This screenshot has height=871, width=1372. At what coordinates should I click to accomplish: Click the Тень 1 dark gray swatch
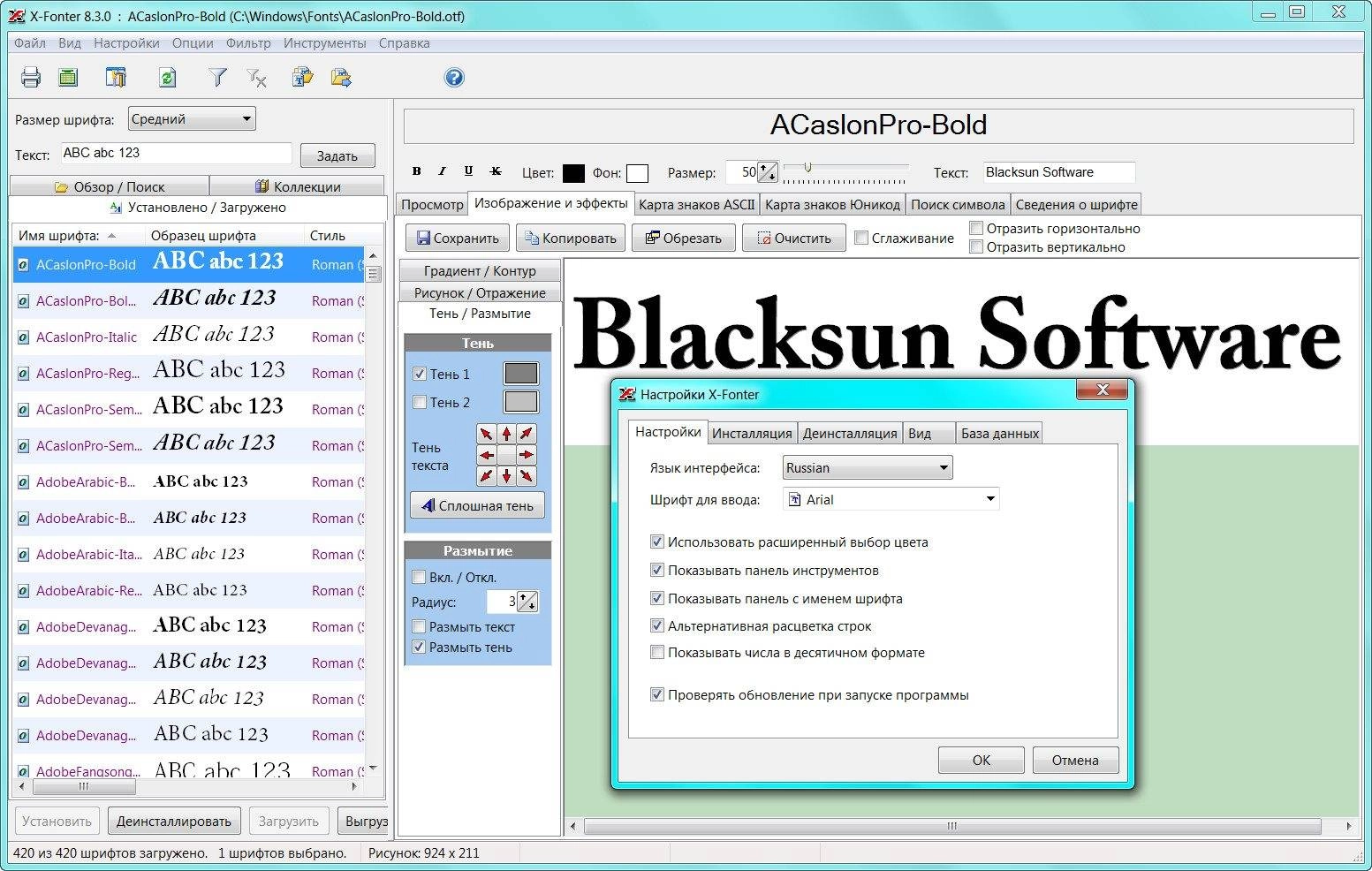520,374
